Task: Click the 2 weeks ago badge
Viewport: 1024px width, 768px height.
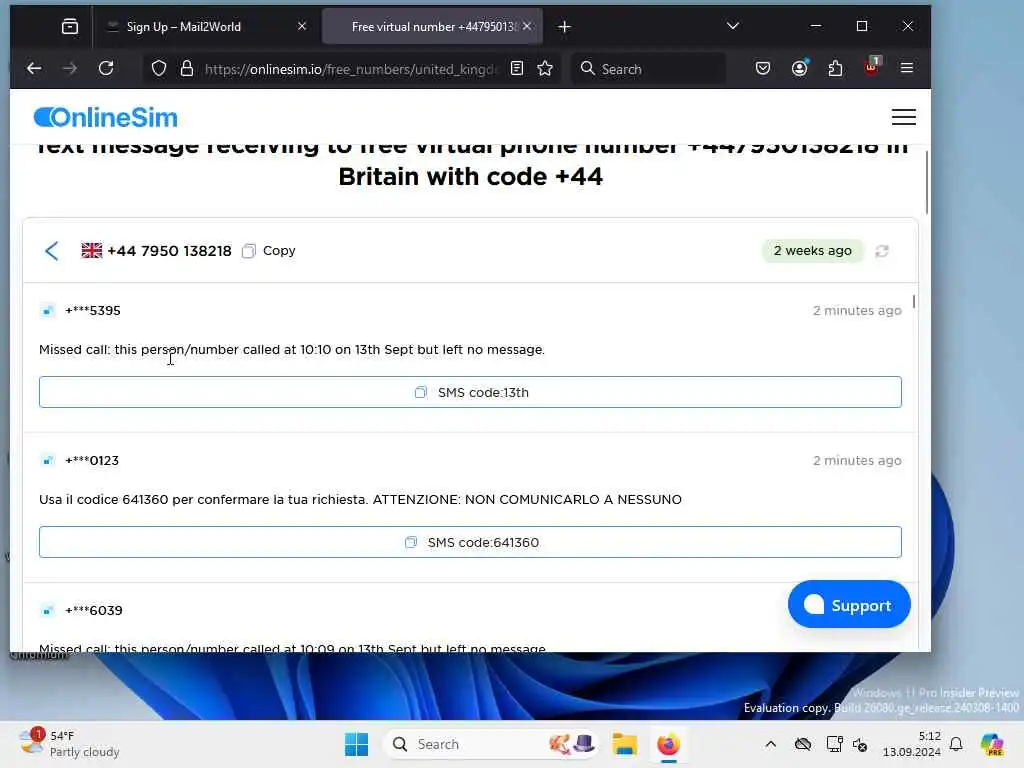Action: point(812,251)
